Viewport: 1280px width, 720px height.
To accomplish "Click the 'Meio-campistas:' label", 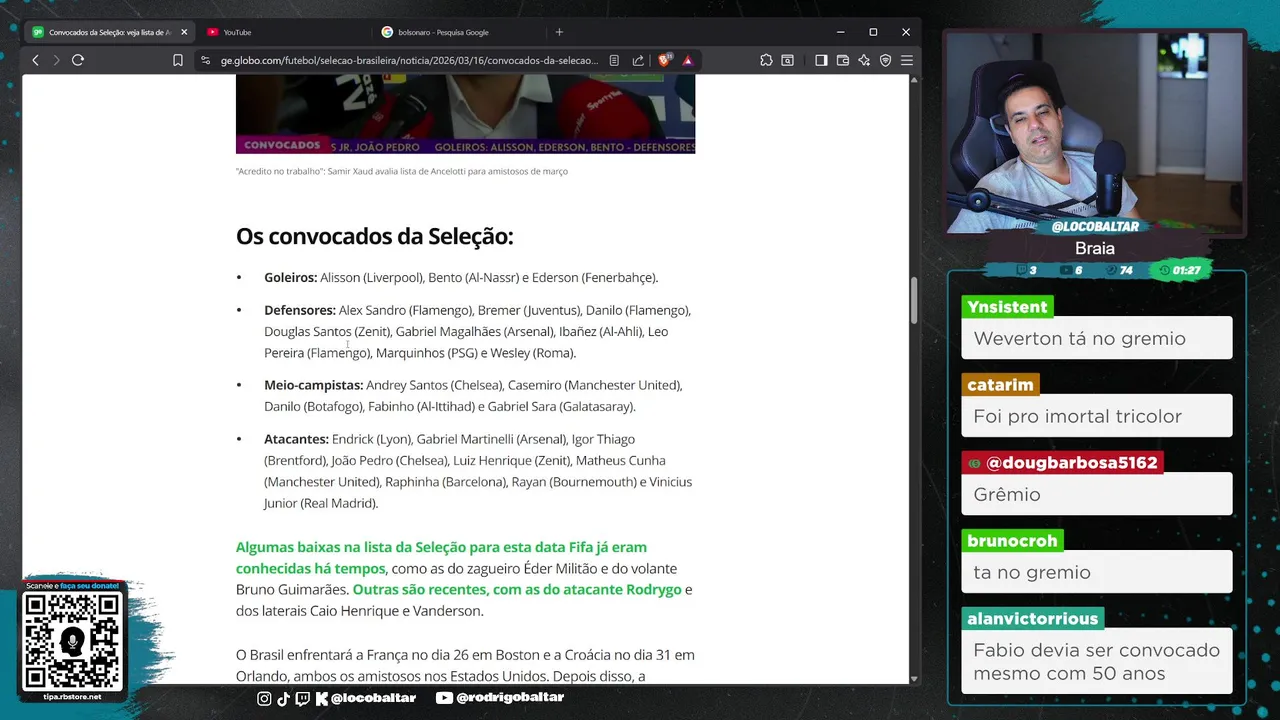I will pos(313,385).
